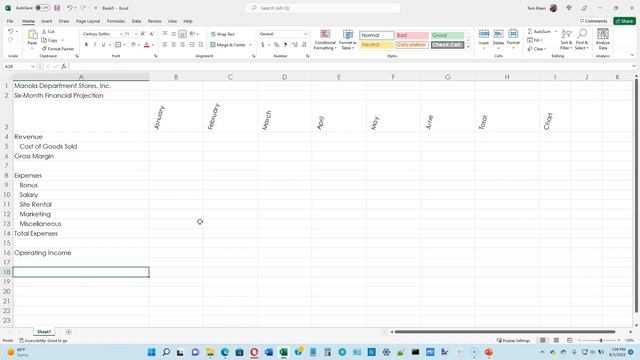Image resolution: width=640 pixels, height=360 pixels.
Task: Toggle italic formatting
Action: point(95,44)
